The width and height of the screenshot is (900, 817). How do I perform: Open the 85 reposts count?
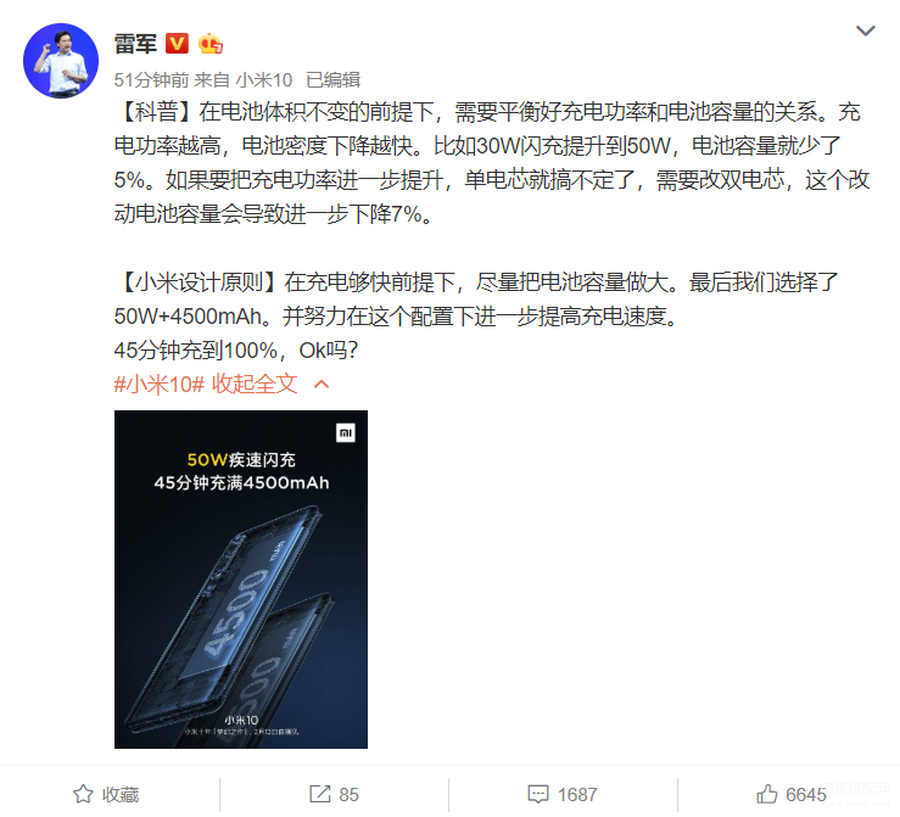pyautogui.click(x=348, y=795)
